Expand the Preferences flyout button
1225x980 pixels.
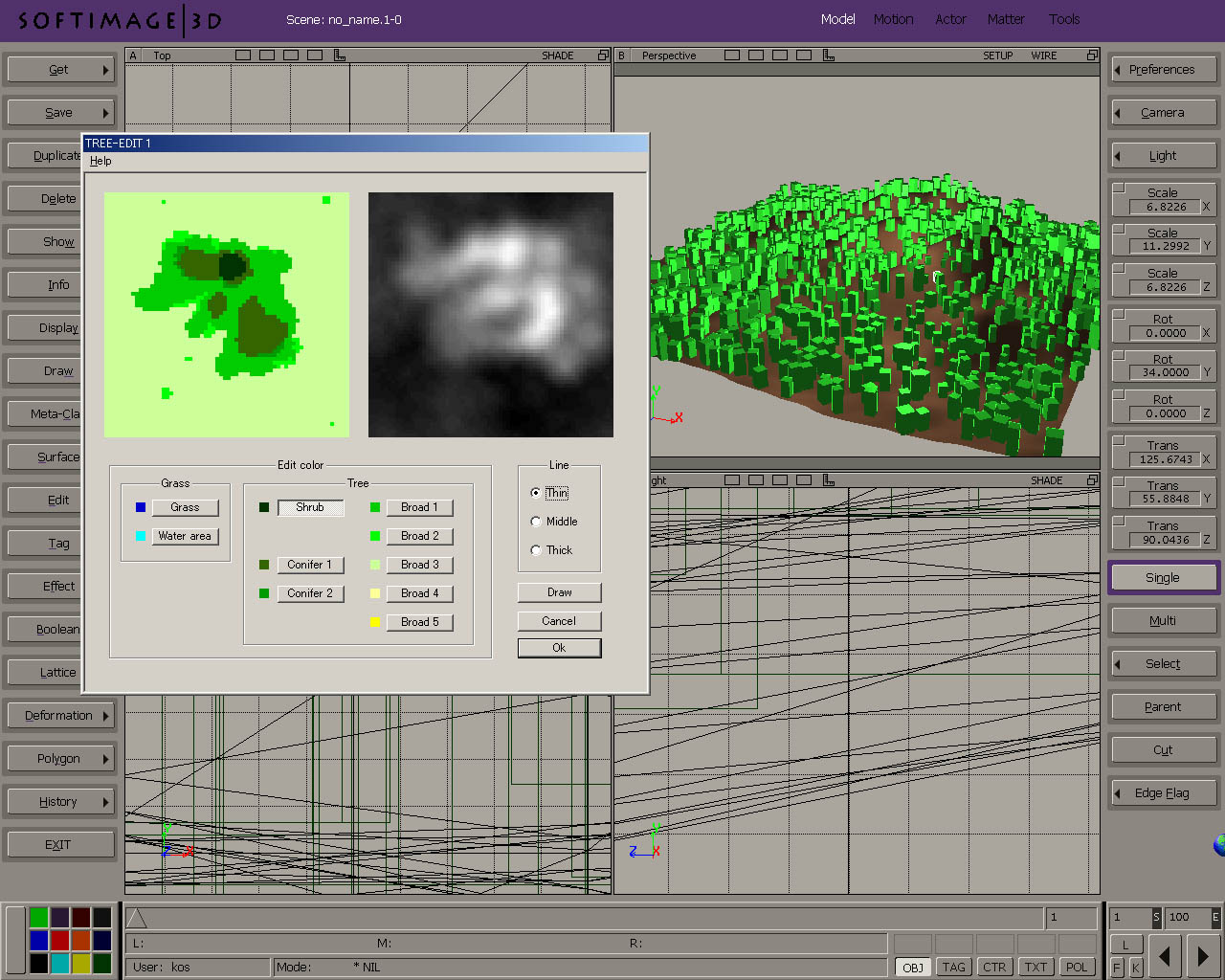click(x=1162, y=70)
